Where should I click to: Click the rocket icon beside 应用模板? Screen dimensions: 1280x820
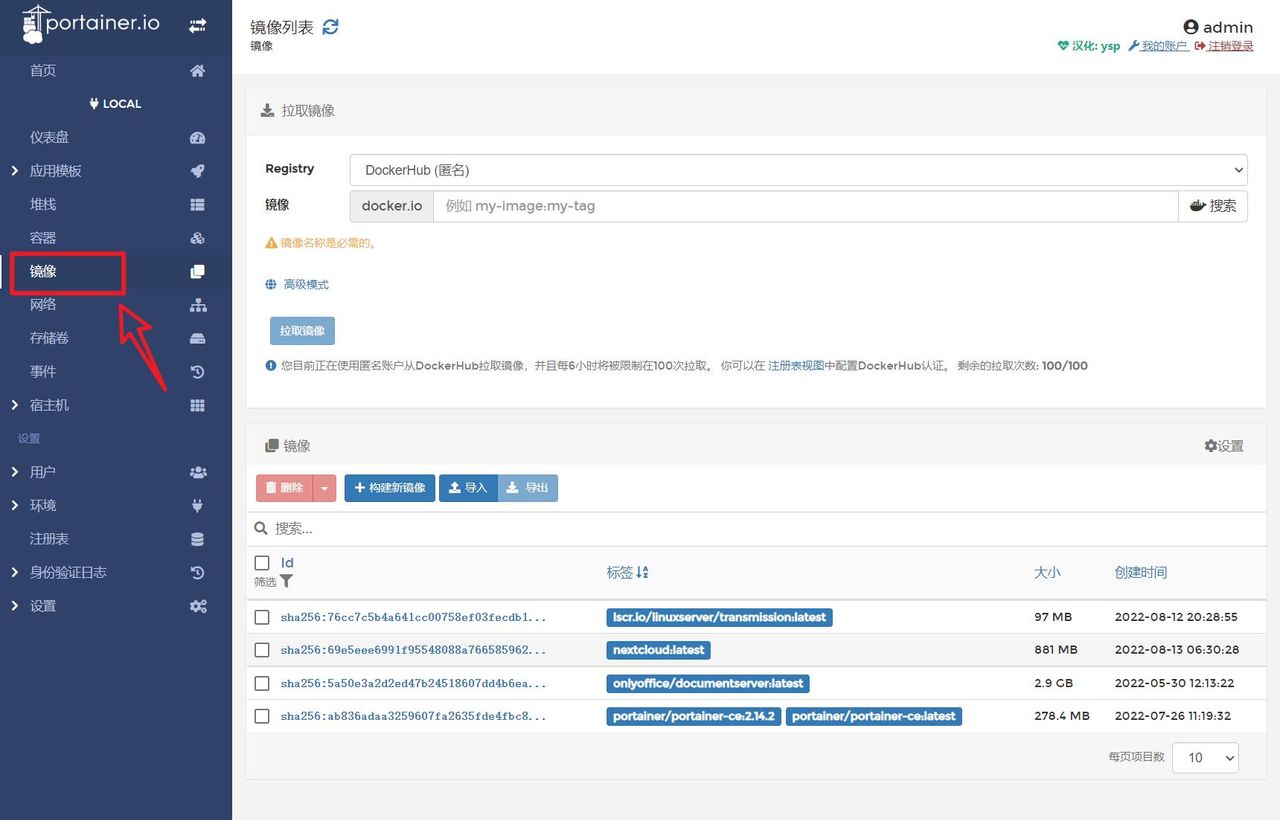(x=197, y=171)
